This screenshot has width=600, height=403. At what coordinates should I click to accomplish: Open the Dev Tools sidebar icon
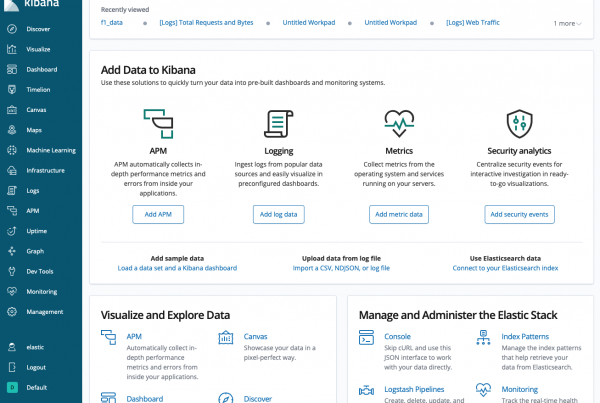click(12, 271)
